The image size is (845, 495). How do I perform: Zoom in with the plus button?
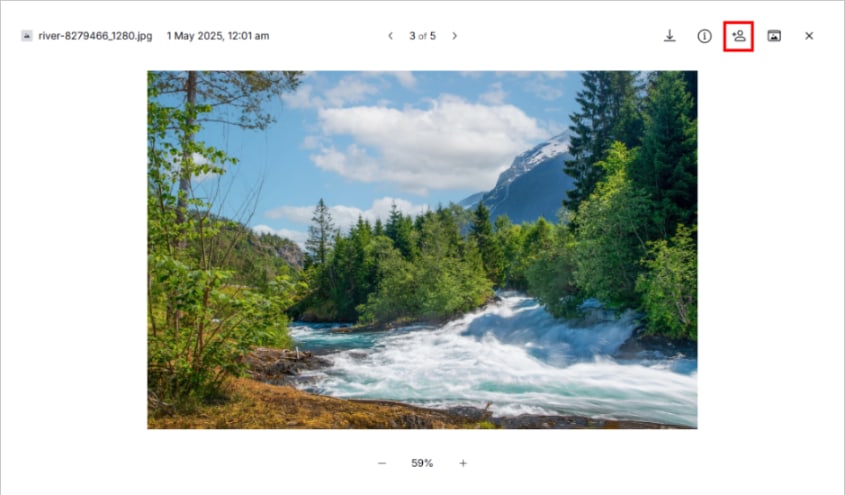click(x=463, y=463)
